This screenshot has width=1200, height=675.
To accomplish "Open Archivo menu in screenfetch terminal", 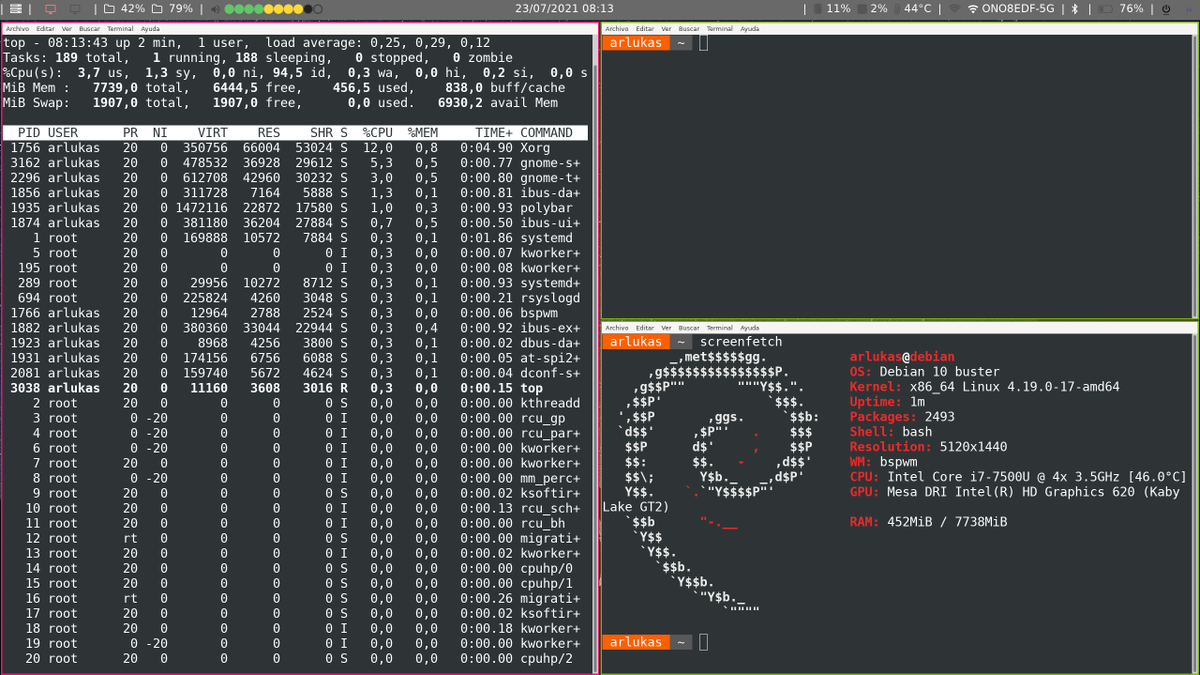I will (617, 327).
